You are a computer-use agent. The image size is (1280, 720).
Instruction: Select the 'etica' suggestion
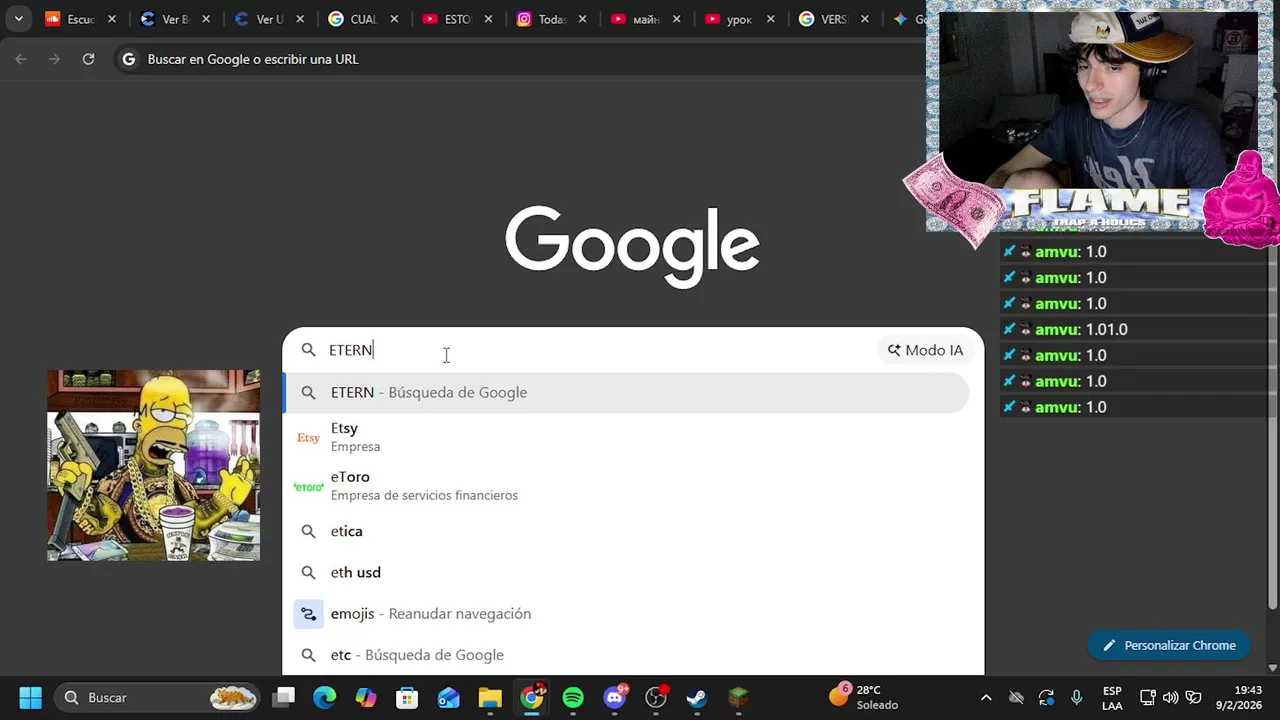626,531
